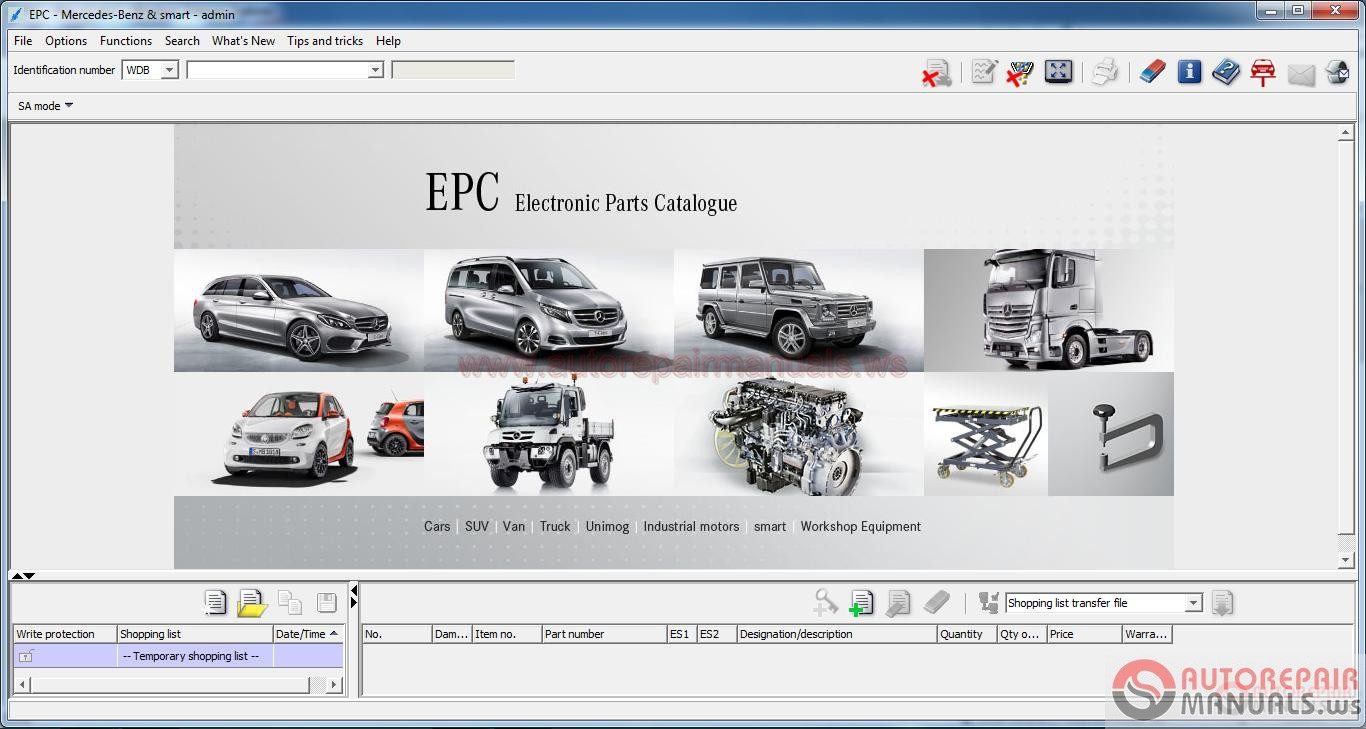Viewport: 1366px width, 729px height.
Task: Open the Tips and tricks menu
Action: click(325, 41)
